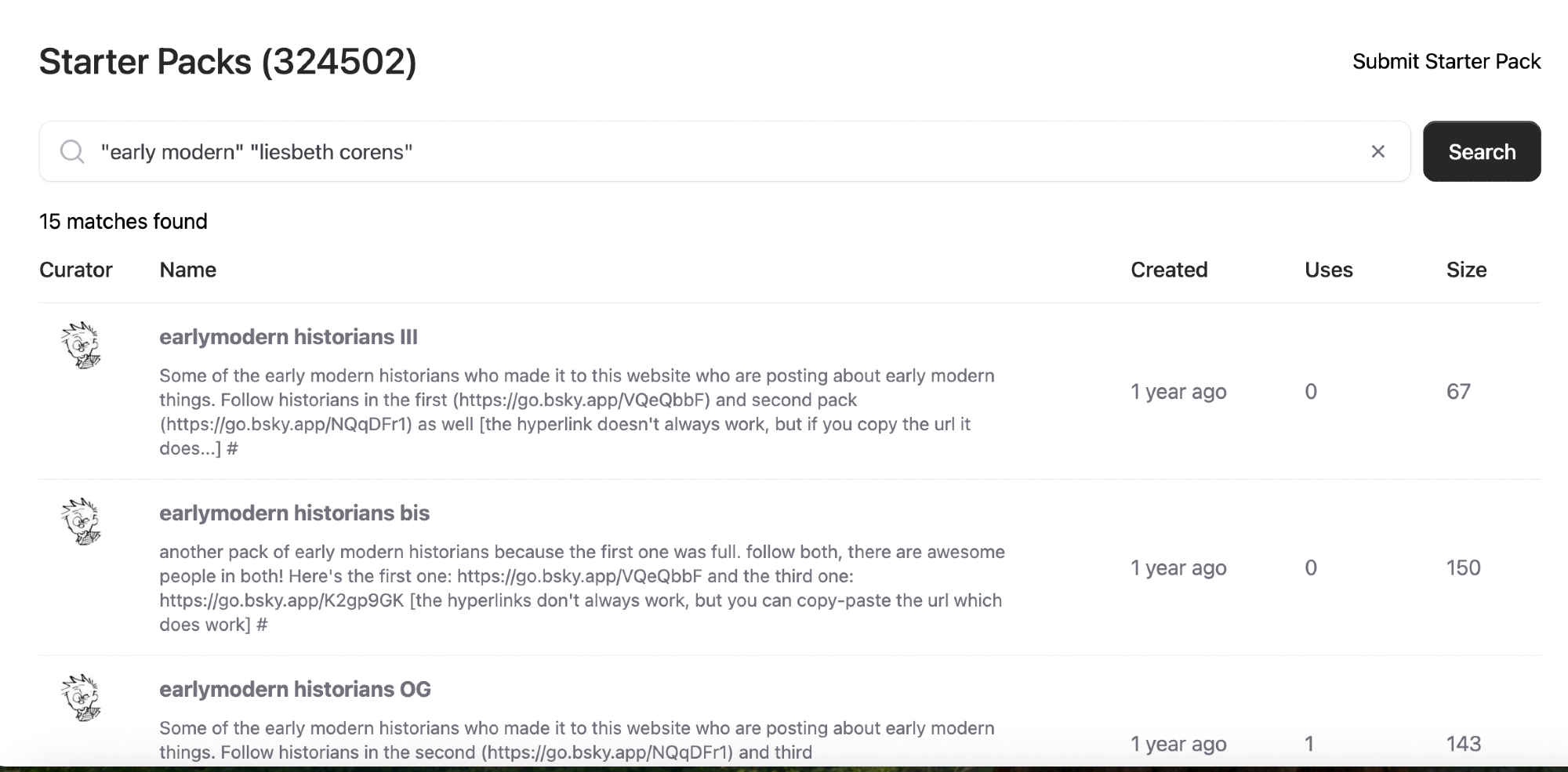Sort by the Created column header

(x=1168, y=270)
